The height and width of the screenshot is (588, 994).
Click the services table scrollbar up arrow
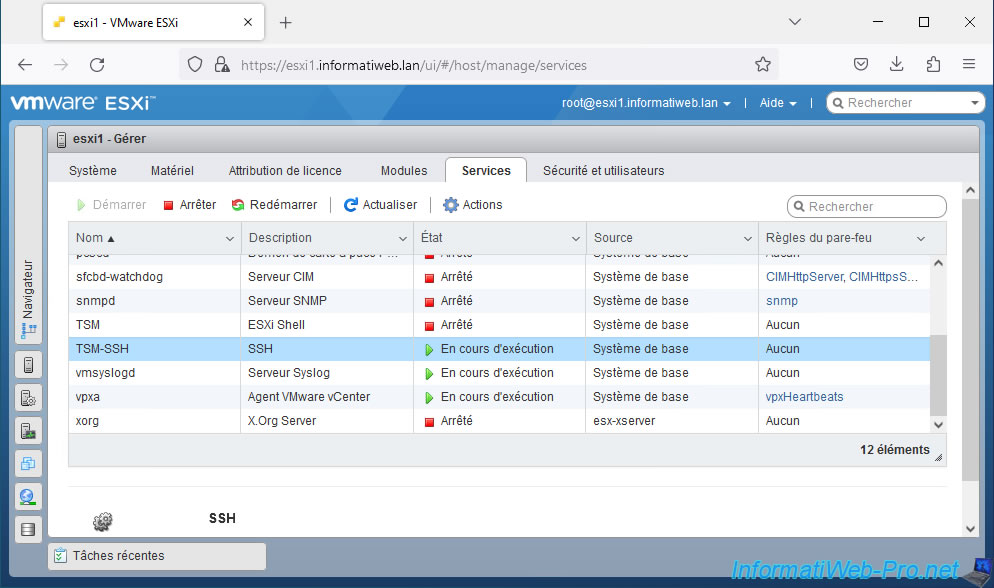coord(938,262)
